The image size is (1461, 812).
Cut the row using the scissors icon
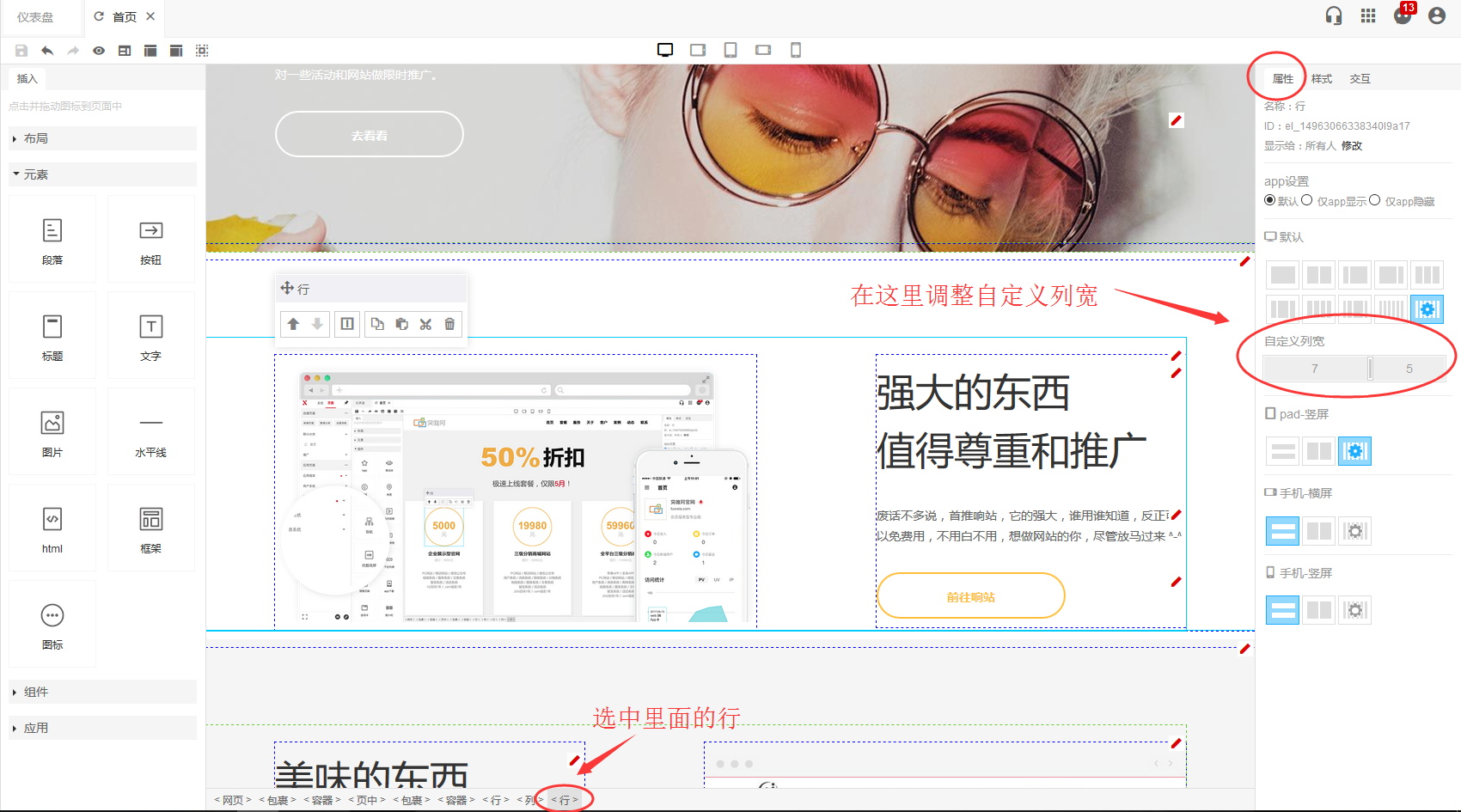click(425, 324)
